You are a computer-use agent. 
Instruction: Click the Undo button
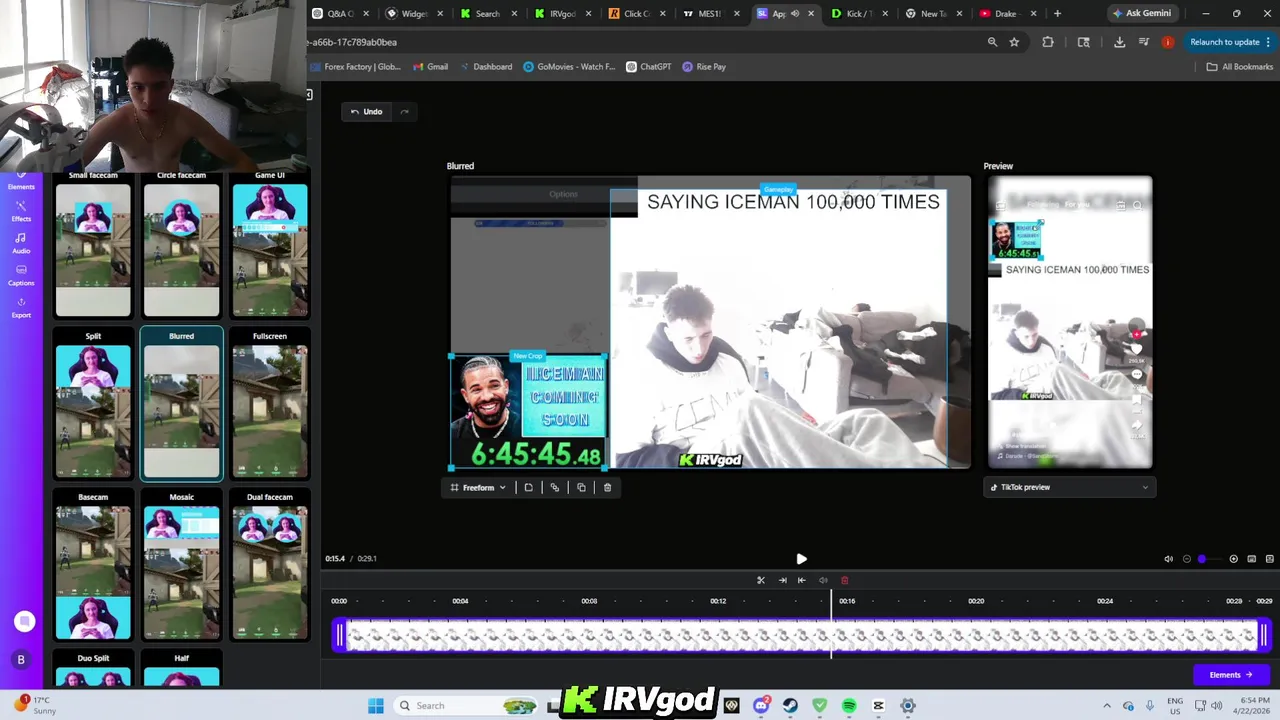coord(366,112)
